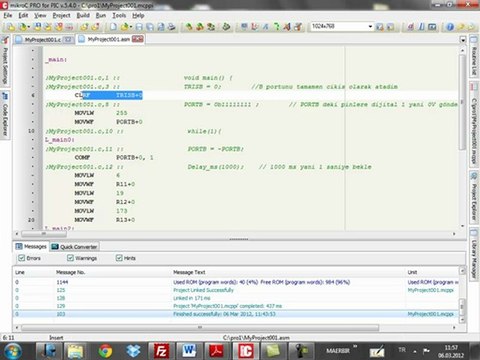Open the Code Explorer side panel
Screen dimensions: 480x360
[x=5, y=114]
